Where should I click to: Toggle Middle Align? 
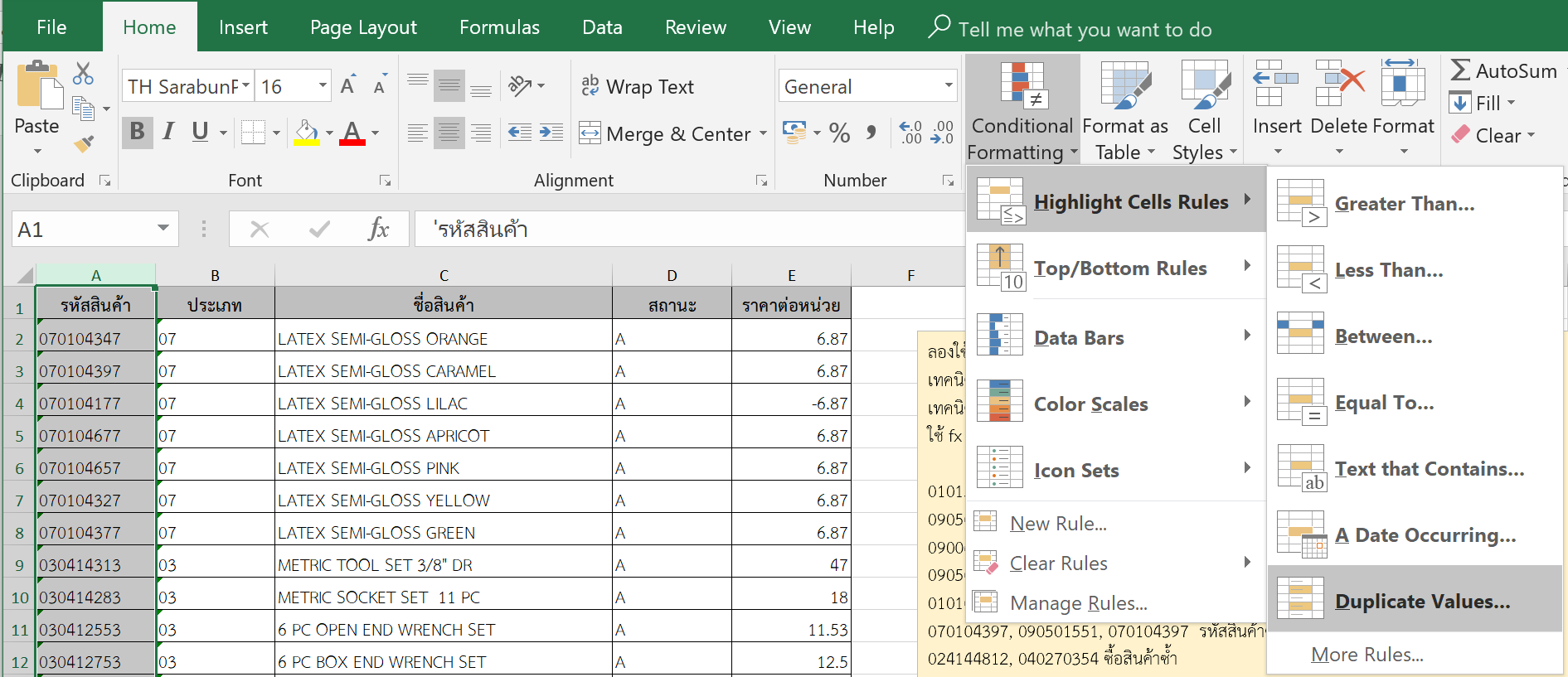[449, 85]
